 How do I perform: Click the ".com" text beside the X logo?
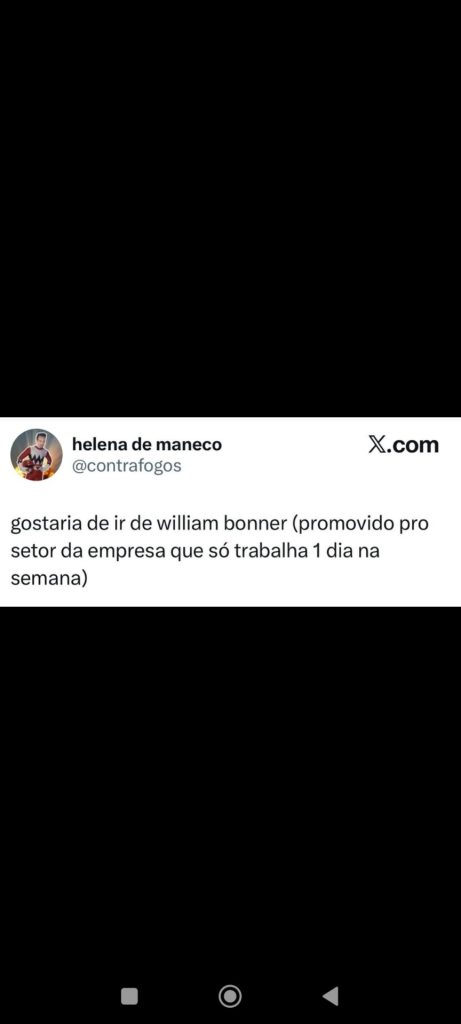(x=413, y=445)
